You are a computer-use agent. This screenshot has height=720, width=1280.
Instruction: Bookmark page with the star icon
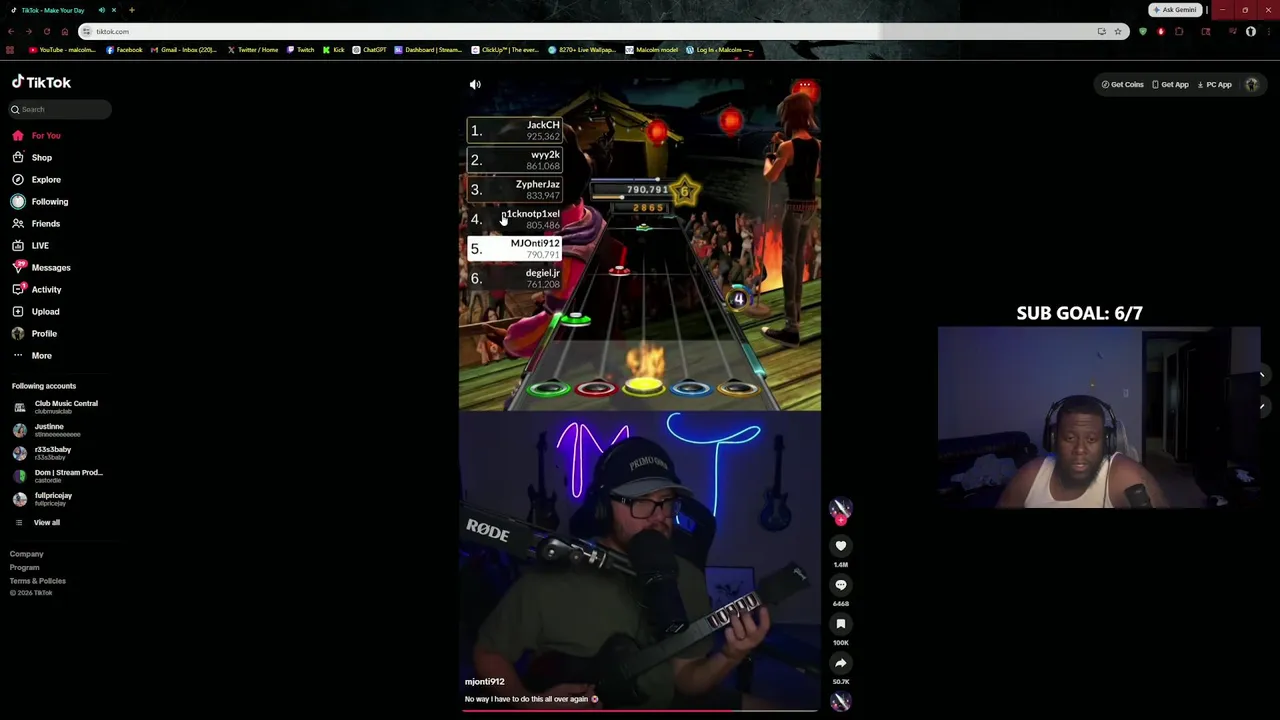[x=1118, y=31]
